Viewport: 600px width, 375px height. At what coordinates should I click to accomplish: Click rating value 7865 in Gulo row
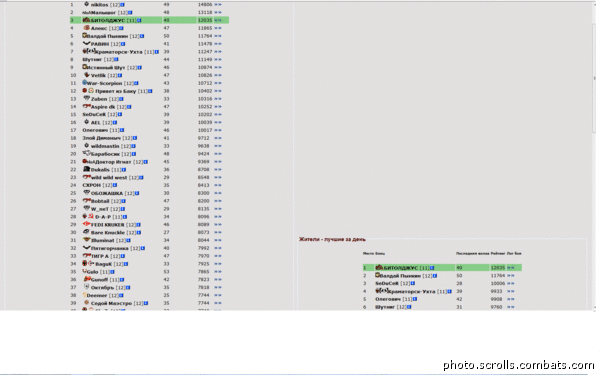pos(204,272)
